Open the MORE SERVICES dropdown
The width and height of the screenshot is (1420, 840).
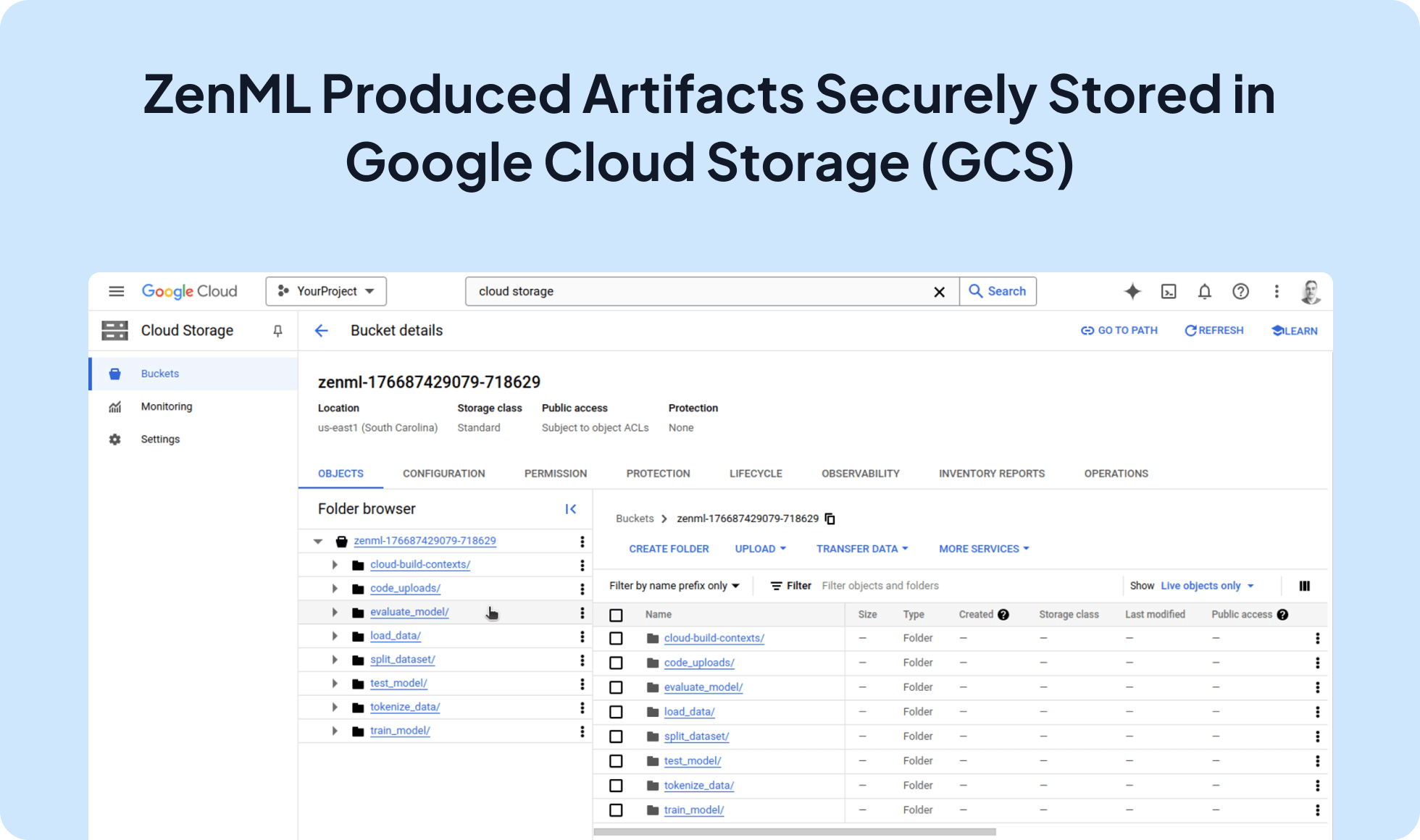[x=982, y=548]
